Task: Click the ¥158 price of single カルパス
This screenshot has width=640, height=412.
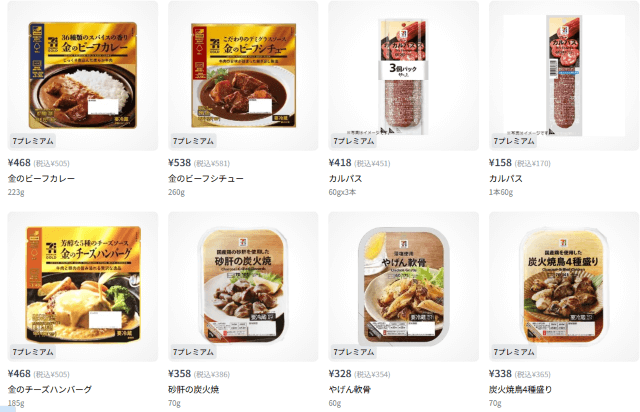Action: pyautogui.click(x=500, y=163)
